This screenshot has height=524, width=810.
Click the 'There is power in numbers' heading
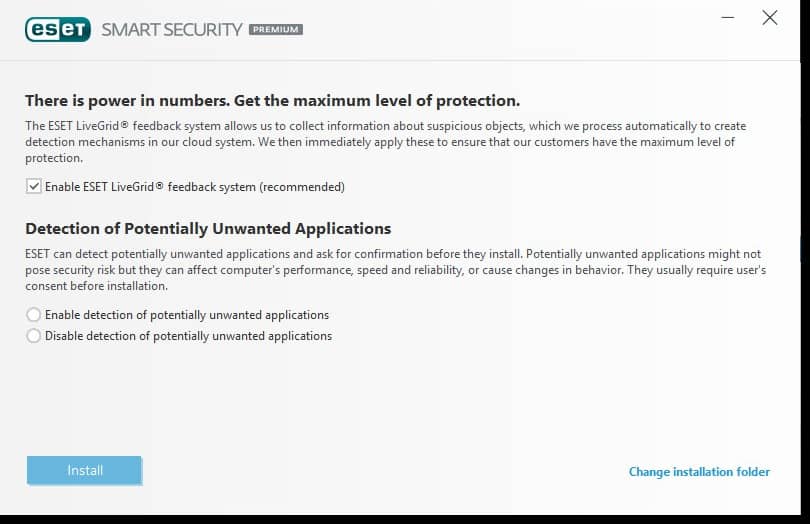click(x=272, y=101)
